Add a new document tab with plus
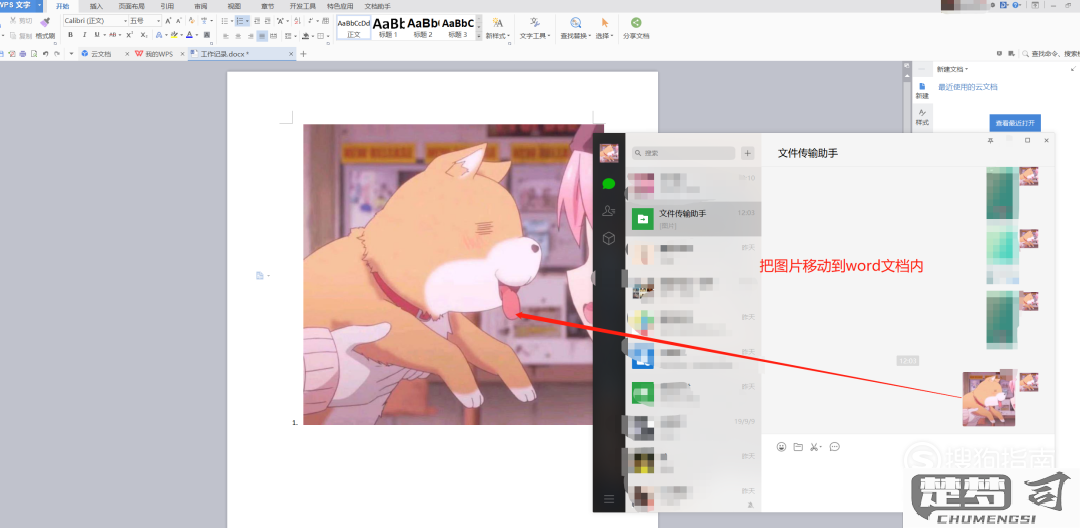The height and width of the screenshot is (528, 1080). (x=303, y=54)
